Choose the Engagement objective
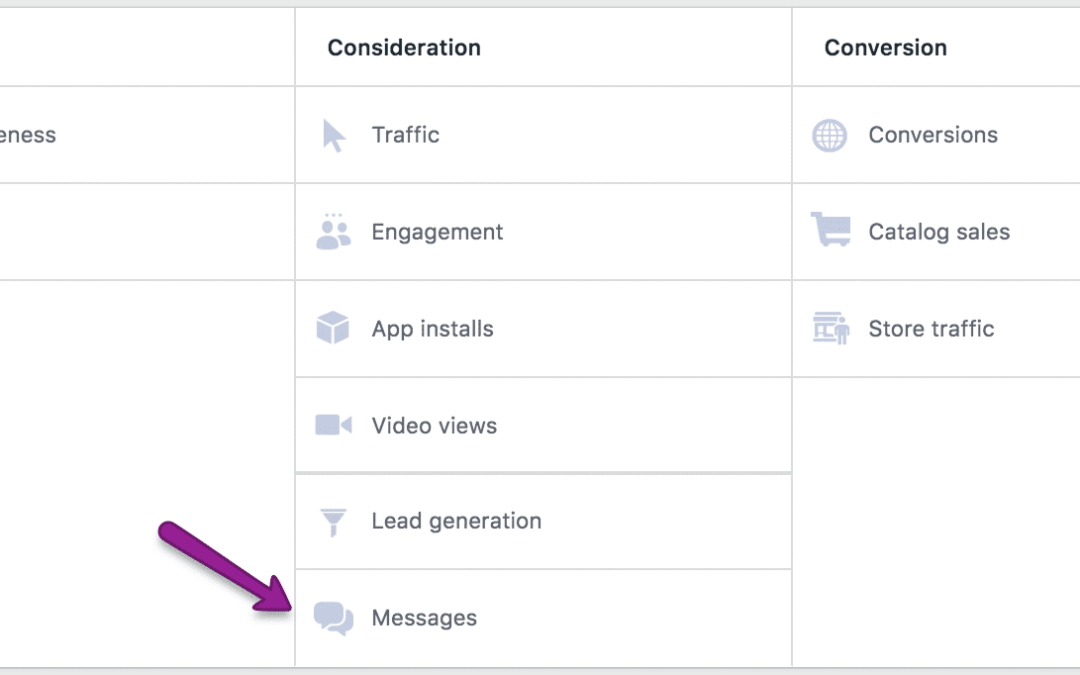Screen dimensions: 1080x675 (x=437, y=232)
